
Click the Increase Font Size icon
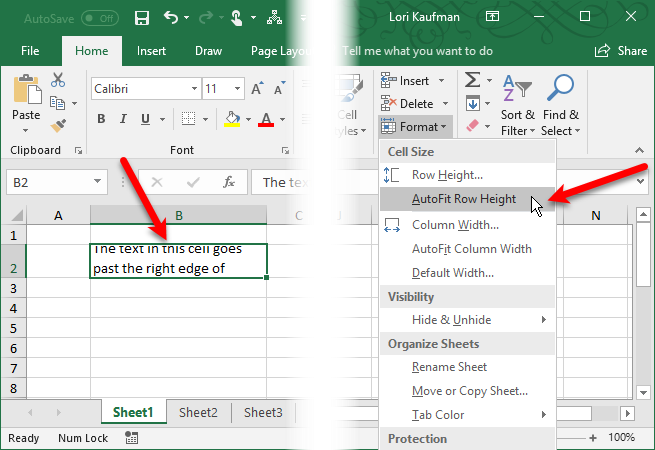[257, 88]
